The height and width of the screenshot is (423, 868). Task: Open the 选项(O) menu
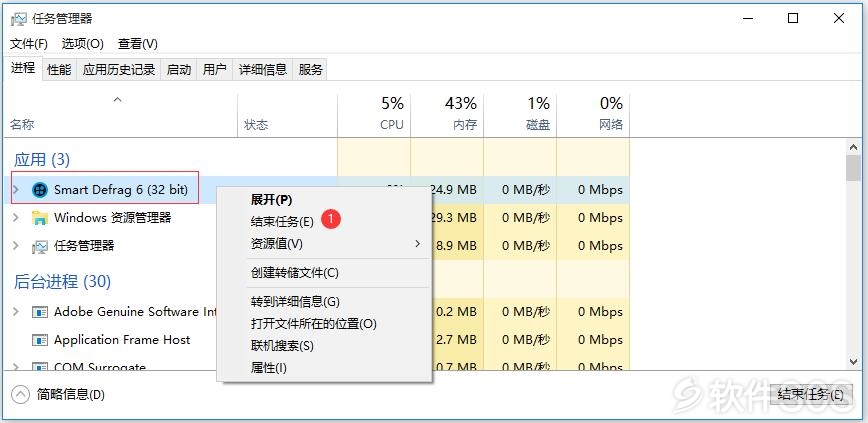[82, 44]
